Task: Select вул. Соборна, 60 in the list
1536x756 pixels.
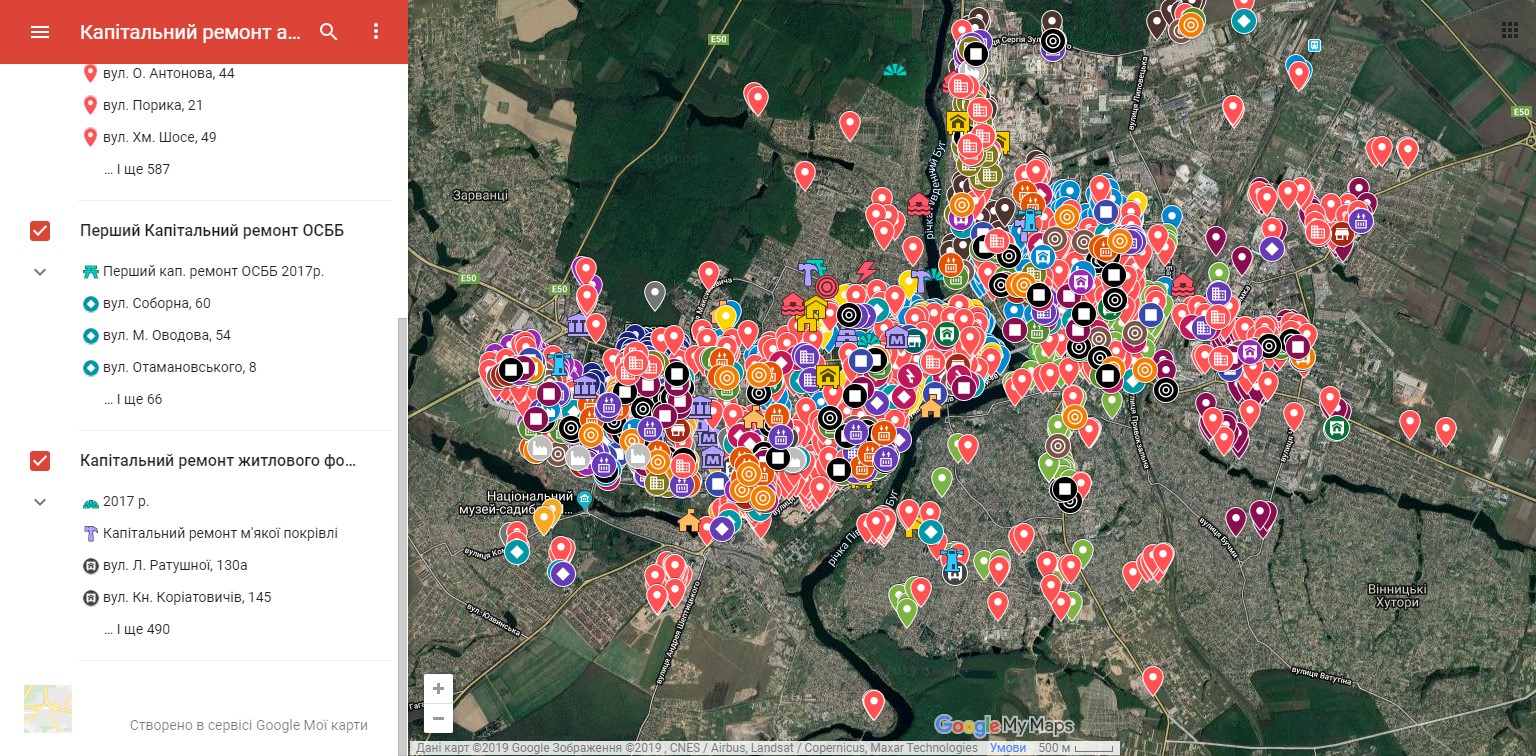Action: pos(156,304)
